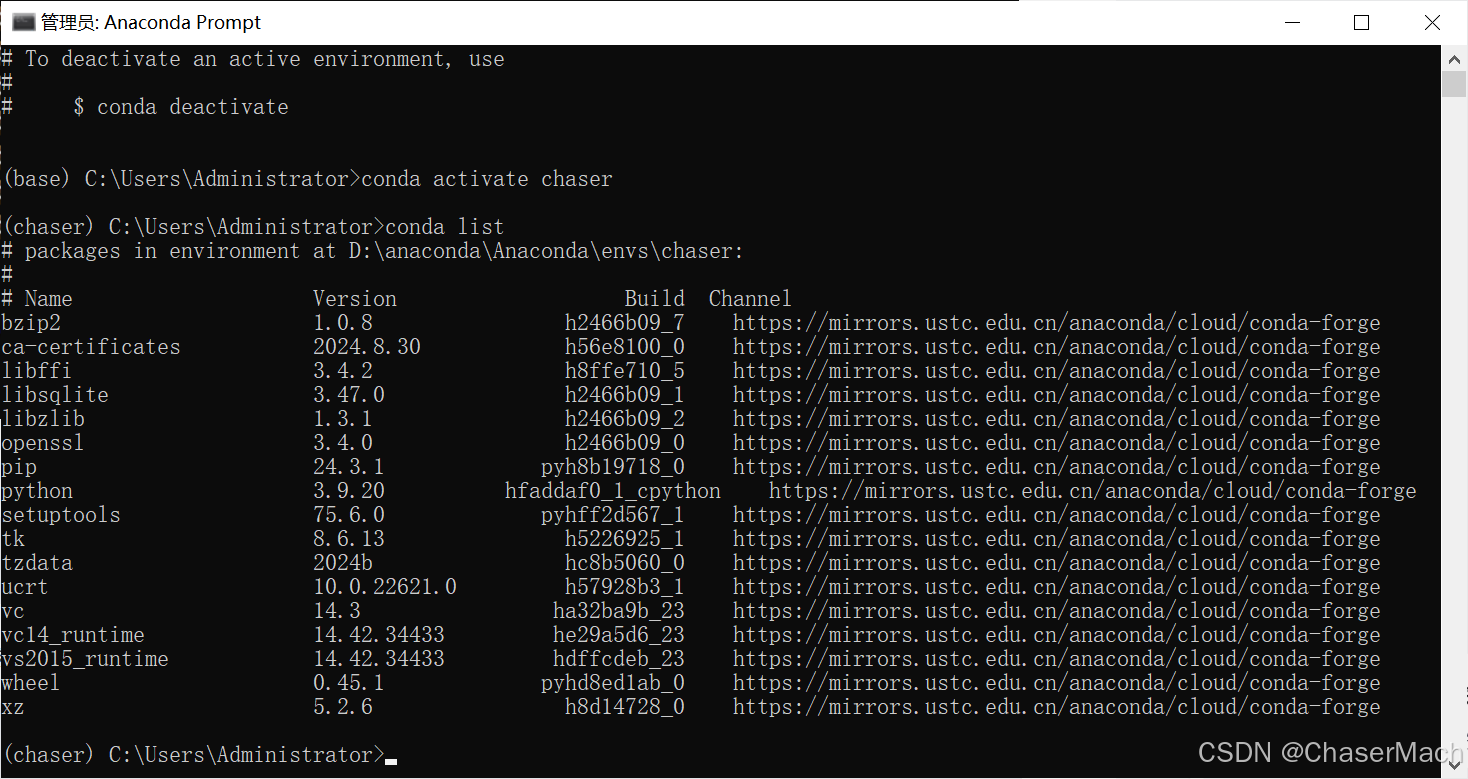
Task: Click the 'conda activate chaser' command text
Action: (487, 179)
